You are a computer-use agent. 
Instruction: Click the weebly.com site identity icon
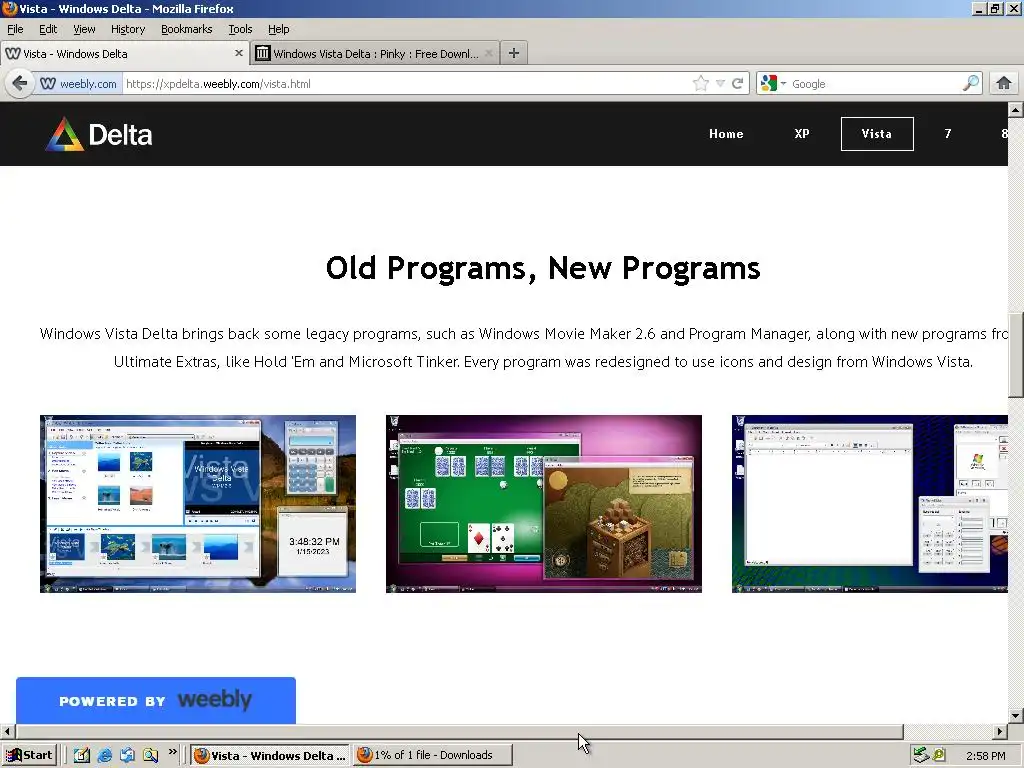79,84
